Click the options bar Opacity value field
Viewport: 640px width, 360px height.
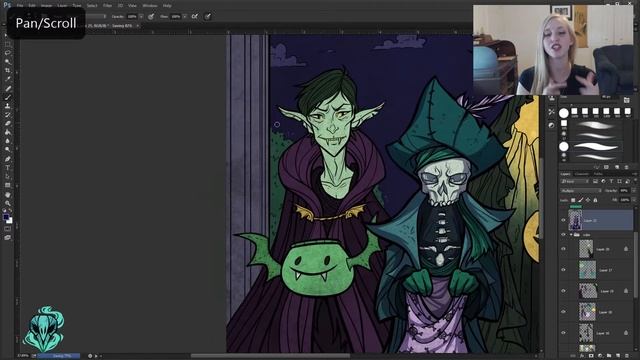tap(132, 16)
